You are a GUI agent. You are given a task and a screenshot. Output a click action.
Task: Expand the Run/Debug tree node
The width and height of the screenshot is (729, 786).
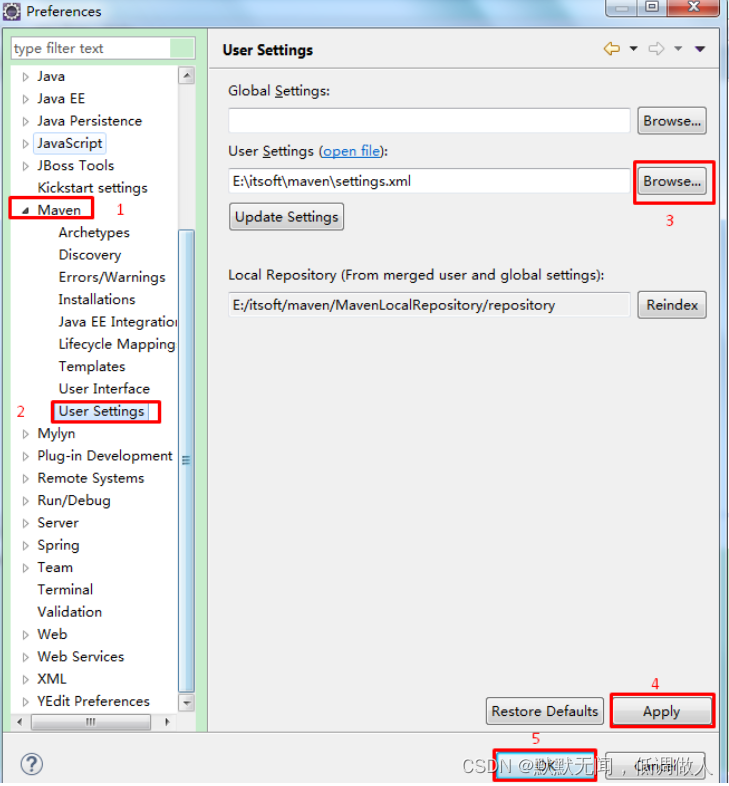tap(26, 501)
